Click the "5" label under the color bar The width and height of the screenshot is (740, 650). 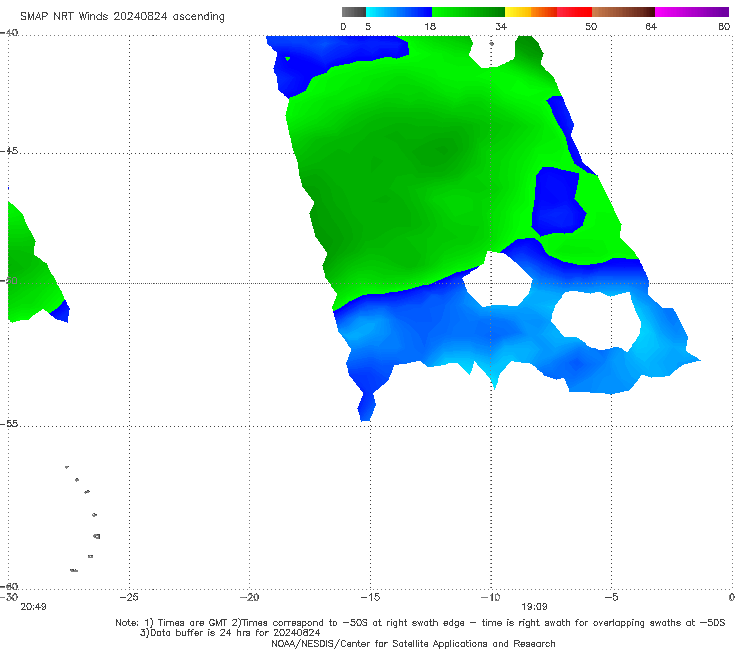368,26
